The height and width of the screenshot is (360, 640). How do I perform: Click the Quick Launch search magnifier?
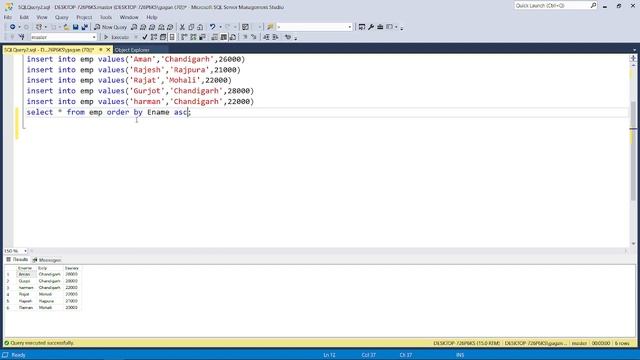tap(593, 5)
